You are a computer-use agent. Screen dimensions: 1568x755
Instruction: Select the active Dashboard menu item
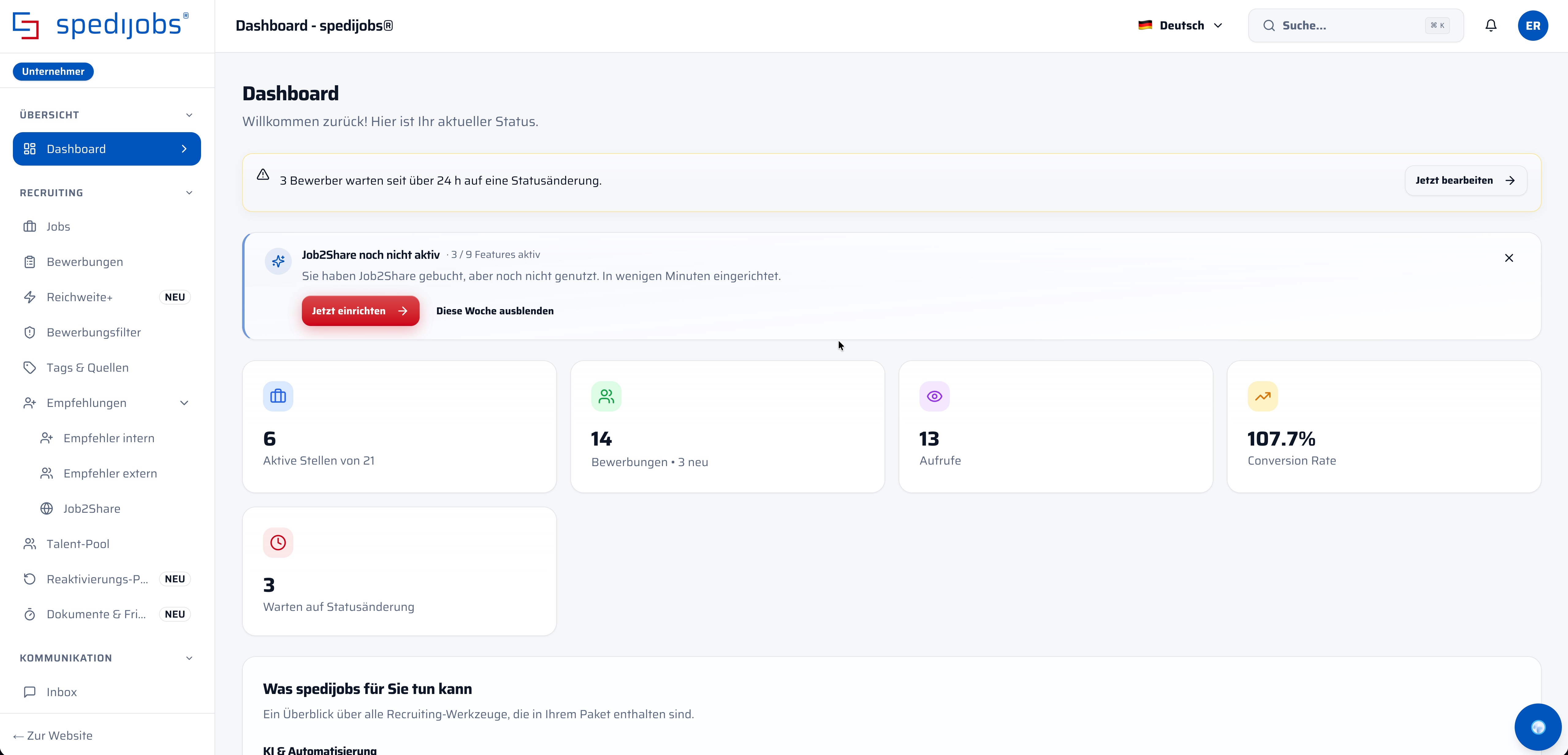pos(107,149)
